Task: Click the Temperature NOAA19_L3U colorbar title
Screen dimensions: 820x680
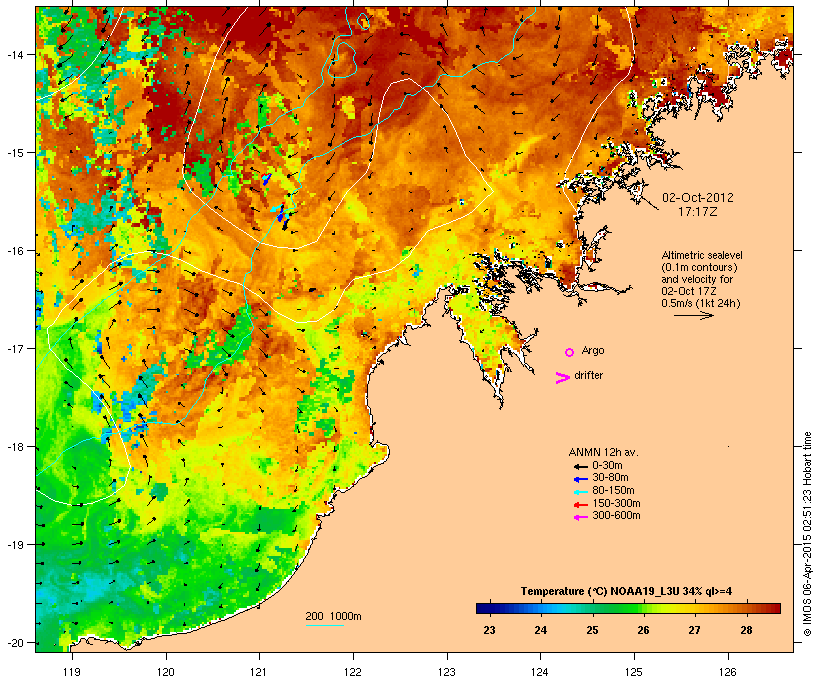Action: [x=626, y=592]
